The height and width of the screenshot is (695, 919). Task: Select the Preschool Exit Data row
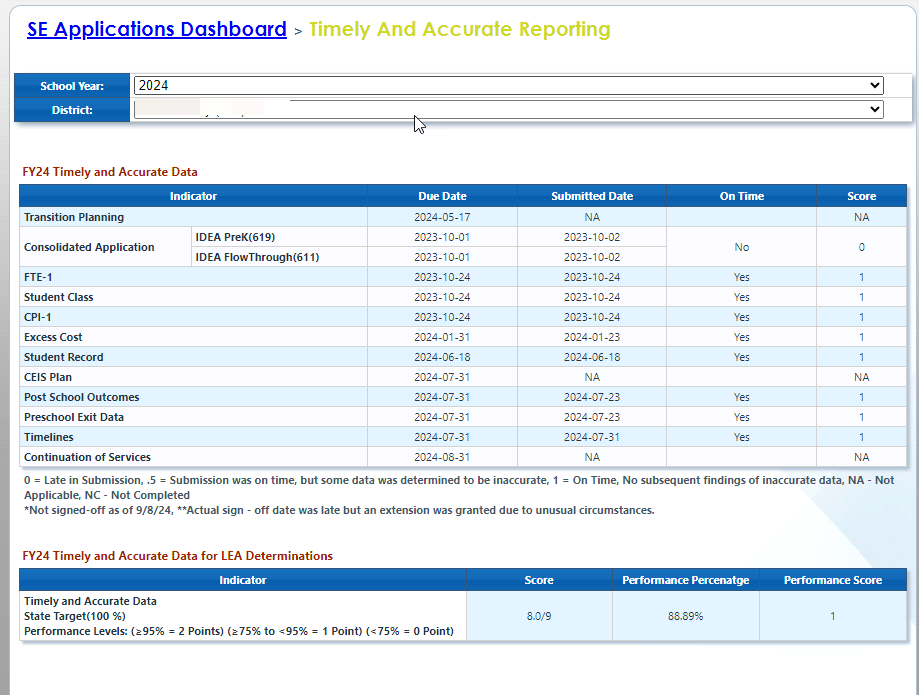click(x=74, y=417)
